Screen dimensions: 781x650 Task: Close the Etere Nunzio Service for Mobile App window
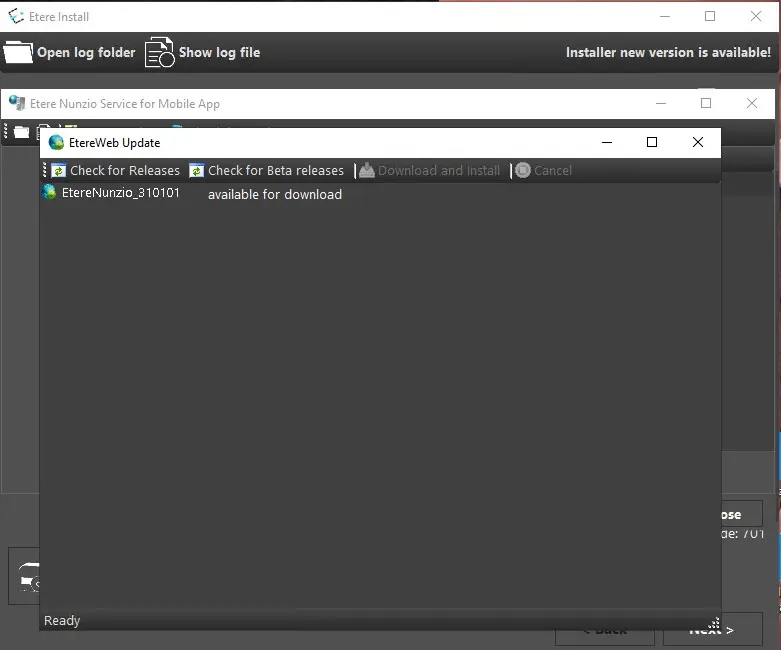tap(752, 103)
